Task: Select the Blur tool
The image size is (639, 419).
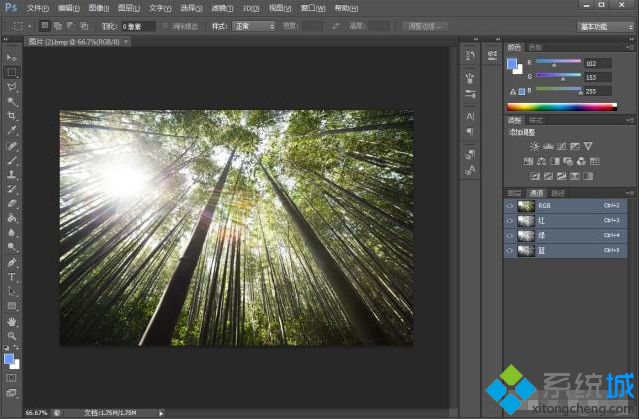Action: pos(11,233)
